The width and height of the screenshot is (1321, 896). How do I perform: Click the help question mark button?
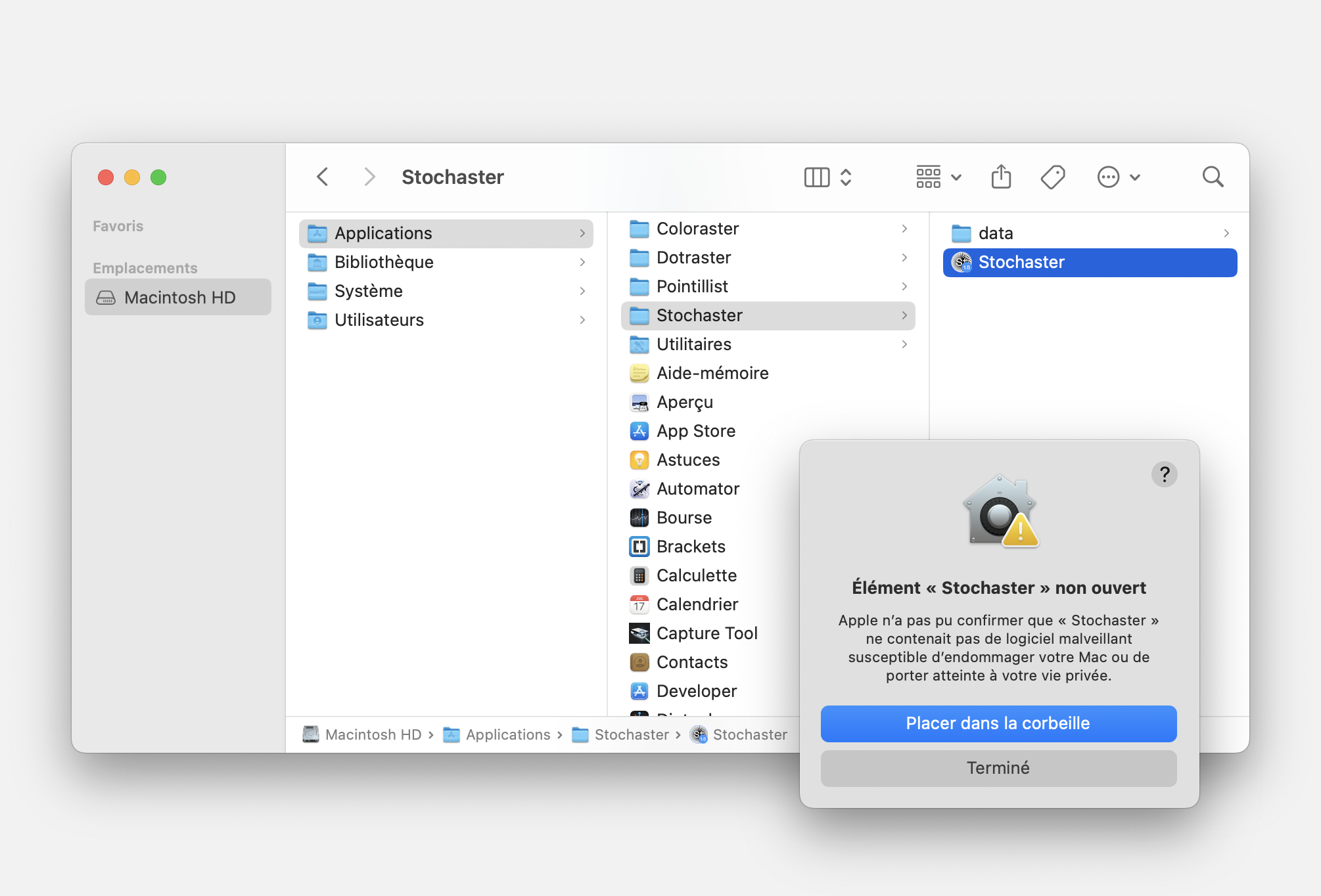click(1164, 474)
